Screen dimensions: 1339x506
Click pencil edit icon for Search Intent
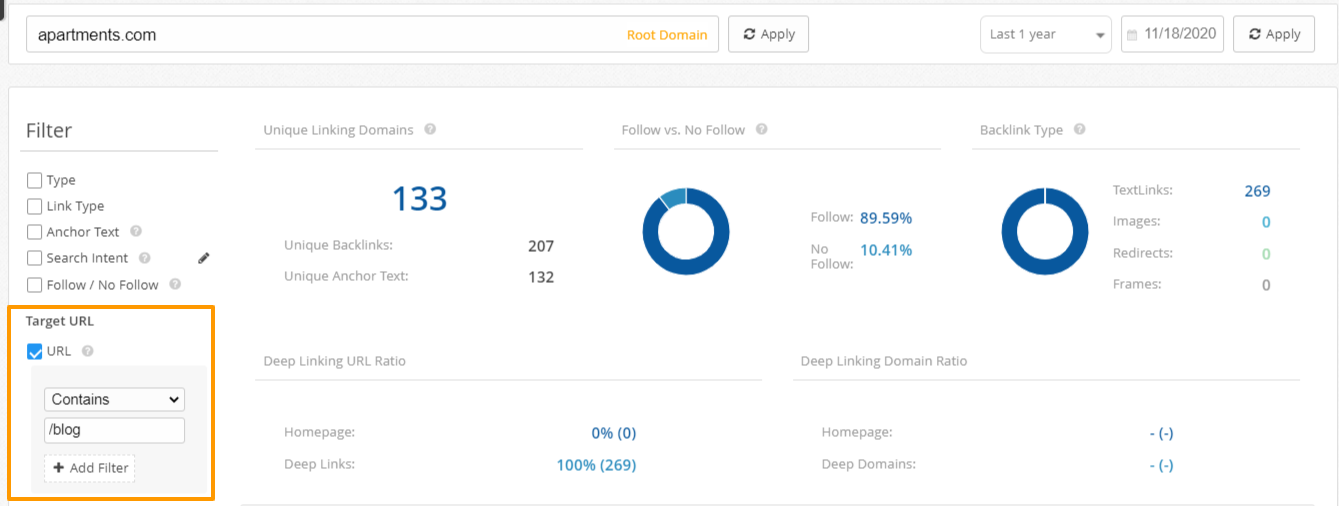tap(204, 258)
